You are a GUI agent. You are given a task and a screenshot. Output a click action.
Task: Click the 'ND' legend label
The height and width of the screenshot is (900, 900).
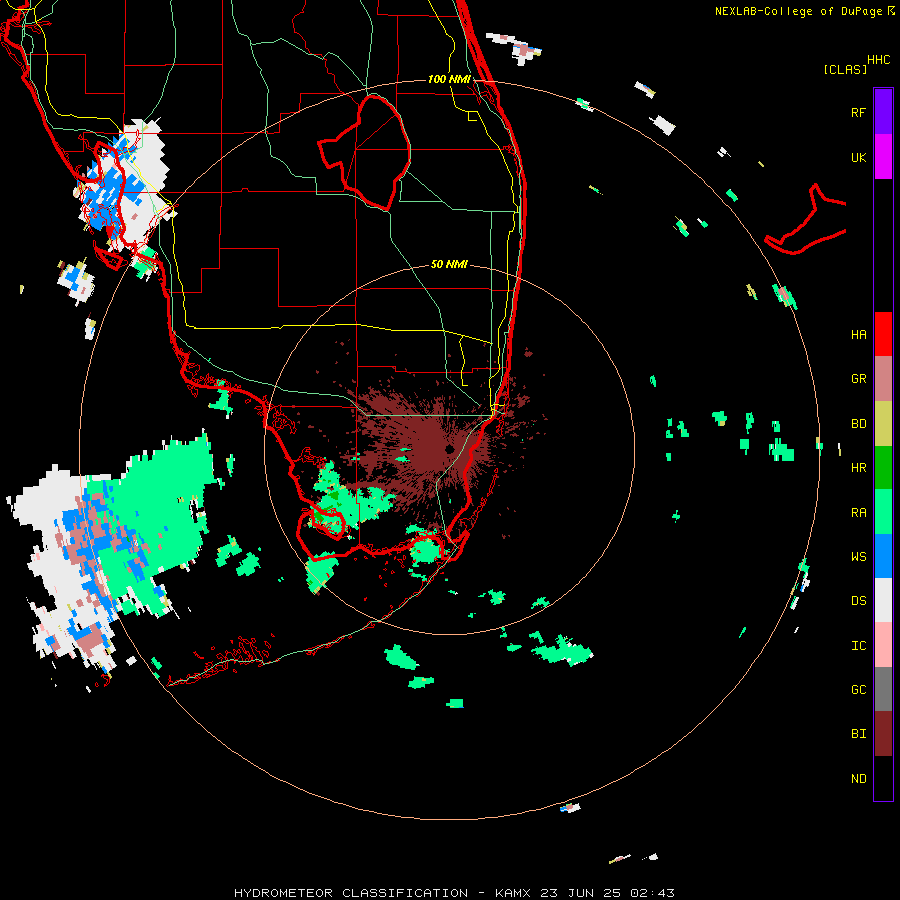coord(858,779)
